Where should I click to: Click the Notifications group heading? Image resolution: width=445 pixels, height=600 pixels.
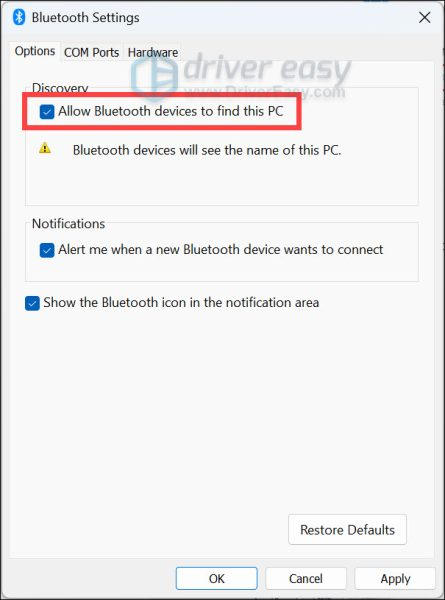coord(68,223)
